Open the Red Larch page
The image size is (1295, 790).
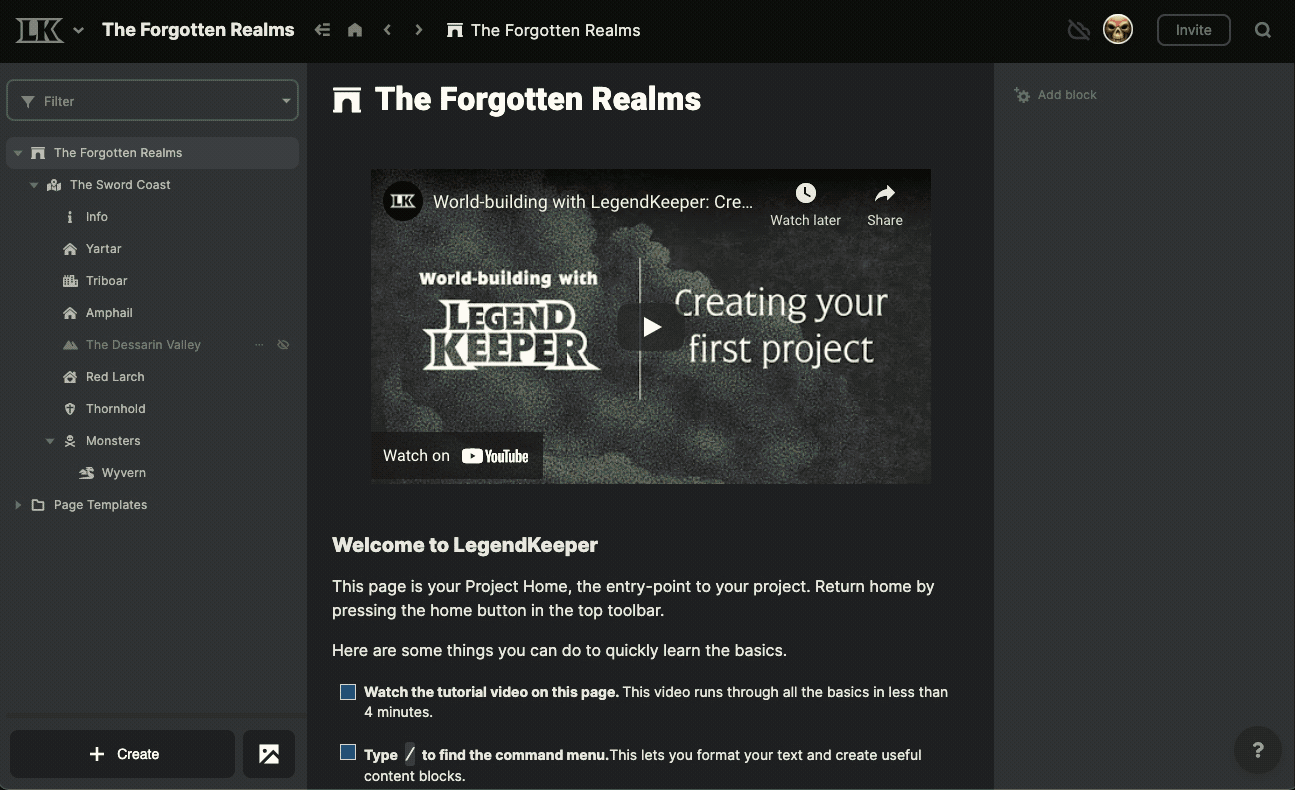coord(115,377)
